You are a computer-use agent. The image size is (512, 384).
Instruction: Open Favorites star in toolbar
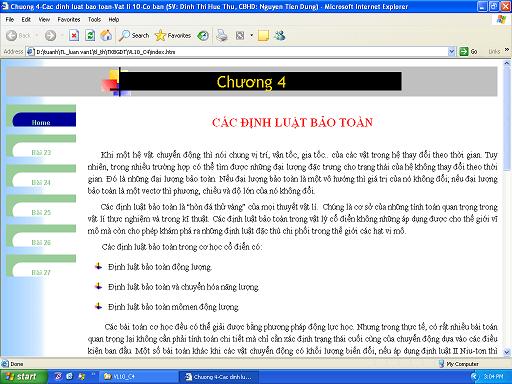173,35
